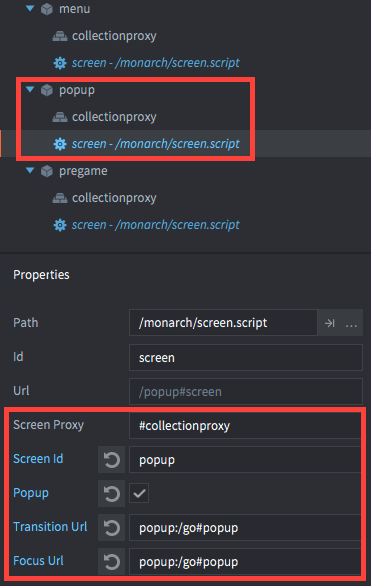Edit the Focus Url text field
The width and height of the screenshot is (371, 586).
pos(245,562)
